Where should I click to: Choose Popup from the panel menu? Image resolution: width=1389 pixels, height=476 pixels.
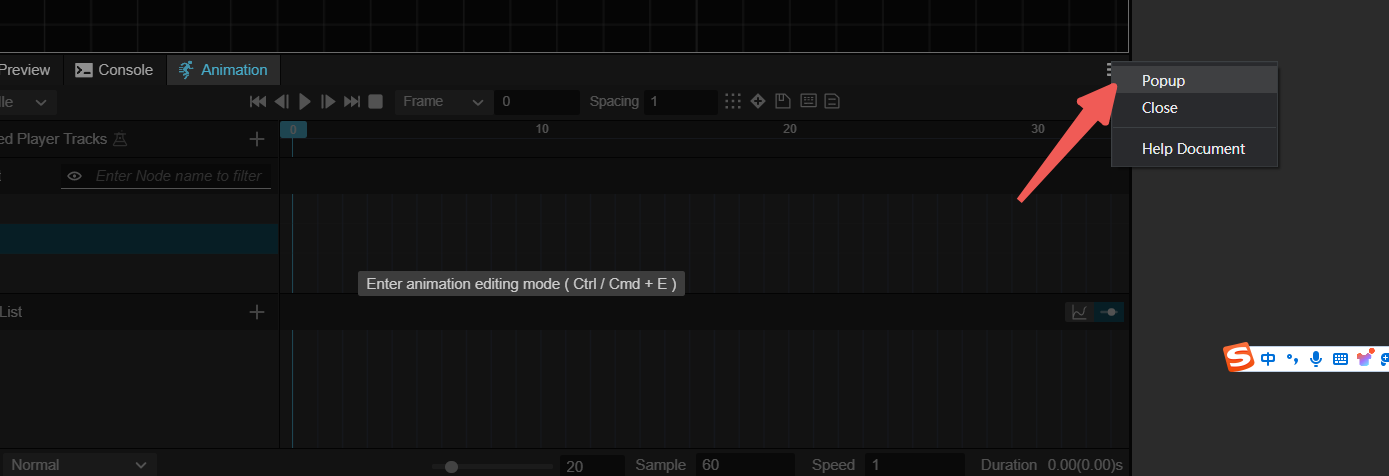pyautogui.click(x=1163, y=81)
